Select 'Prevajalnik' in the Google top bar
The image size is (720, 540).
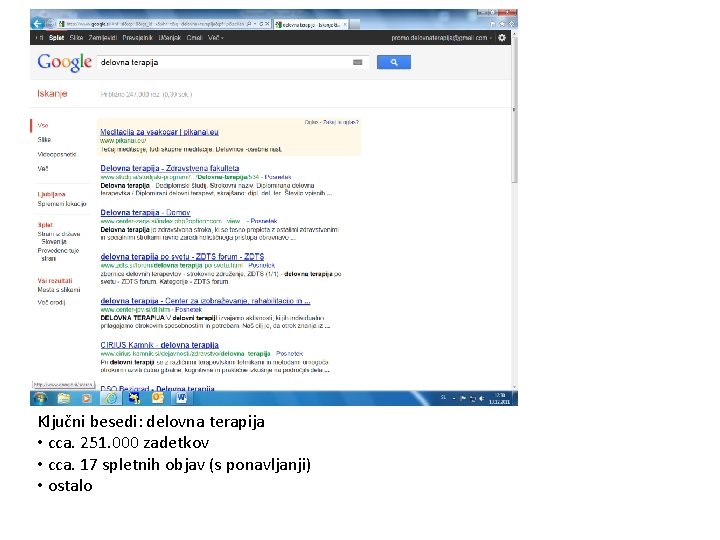coord(138,38)
